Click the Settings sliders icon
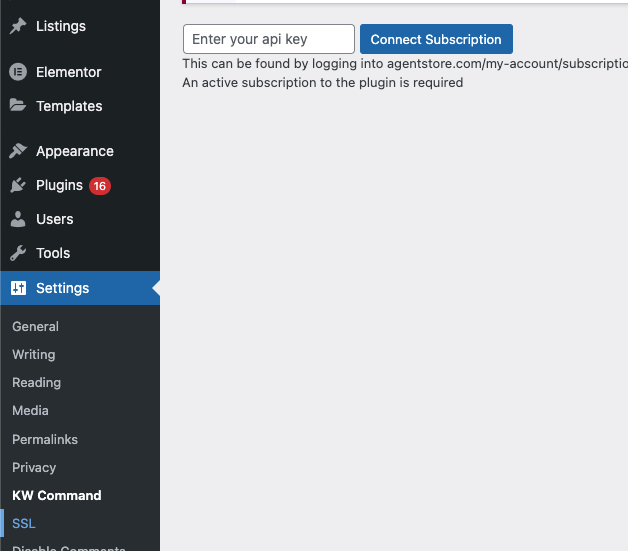Screen dimensions: 628x551 [18, 288]
